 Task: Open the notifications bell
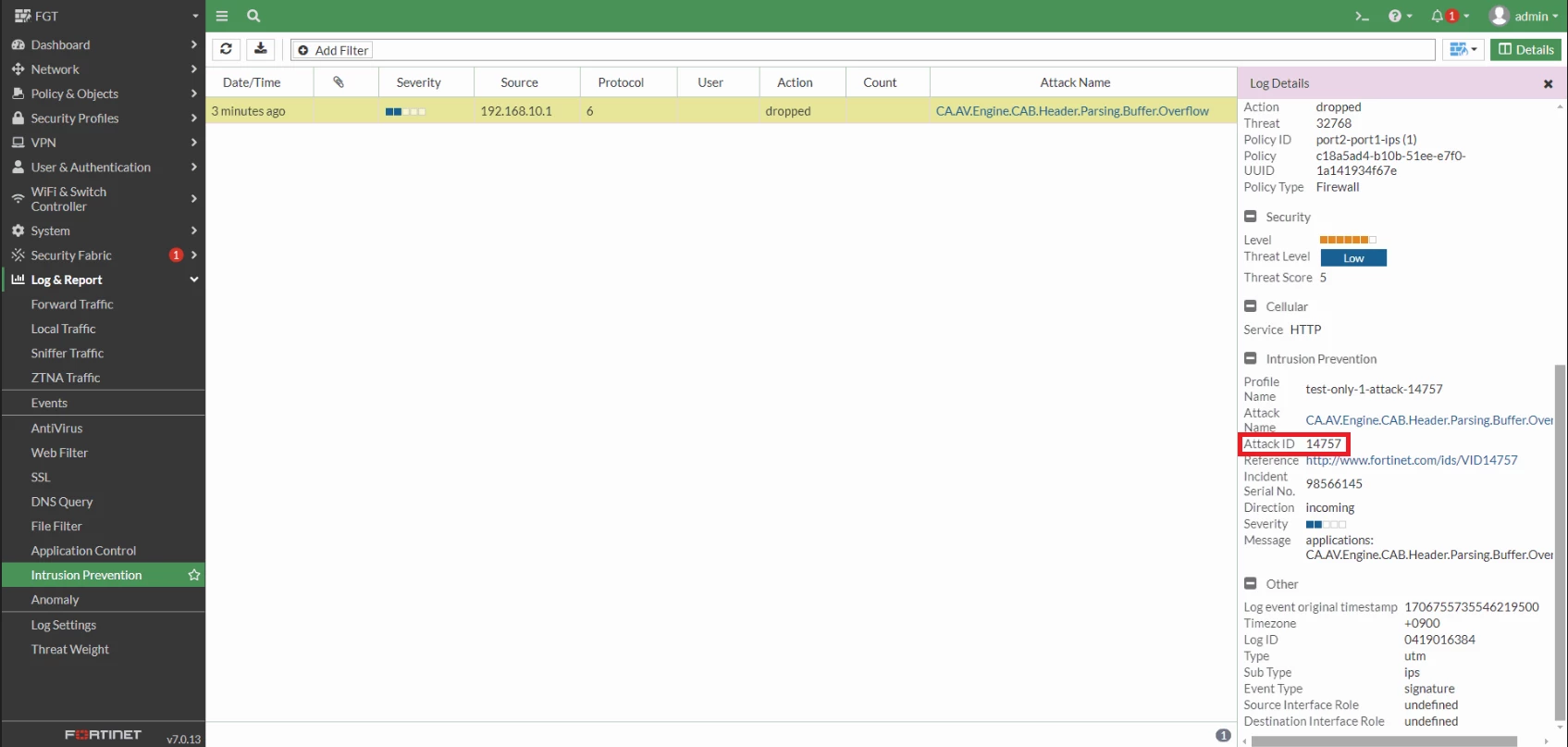click(1450, 16)
